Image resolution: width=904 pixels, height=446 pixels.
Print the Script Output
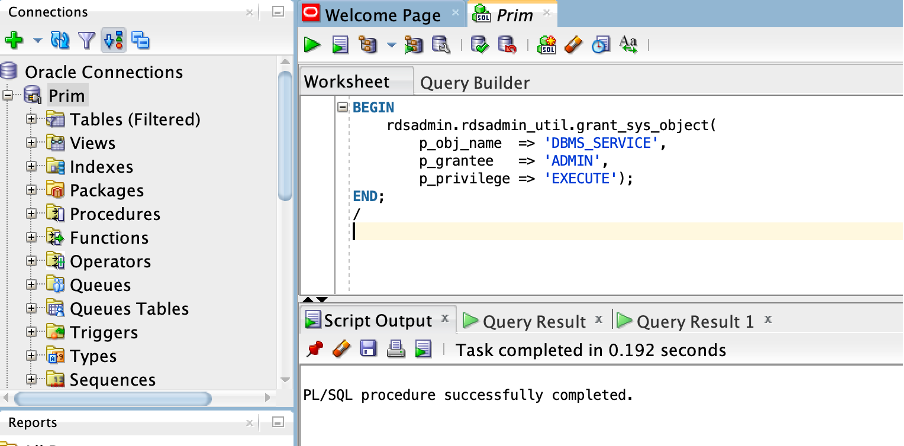coord(396,349)
